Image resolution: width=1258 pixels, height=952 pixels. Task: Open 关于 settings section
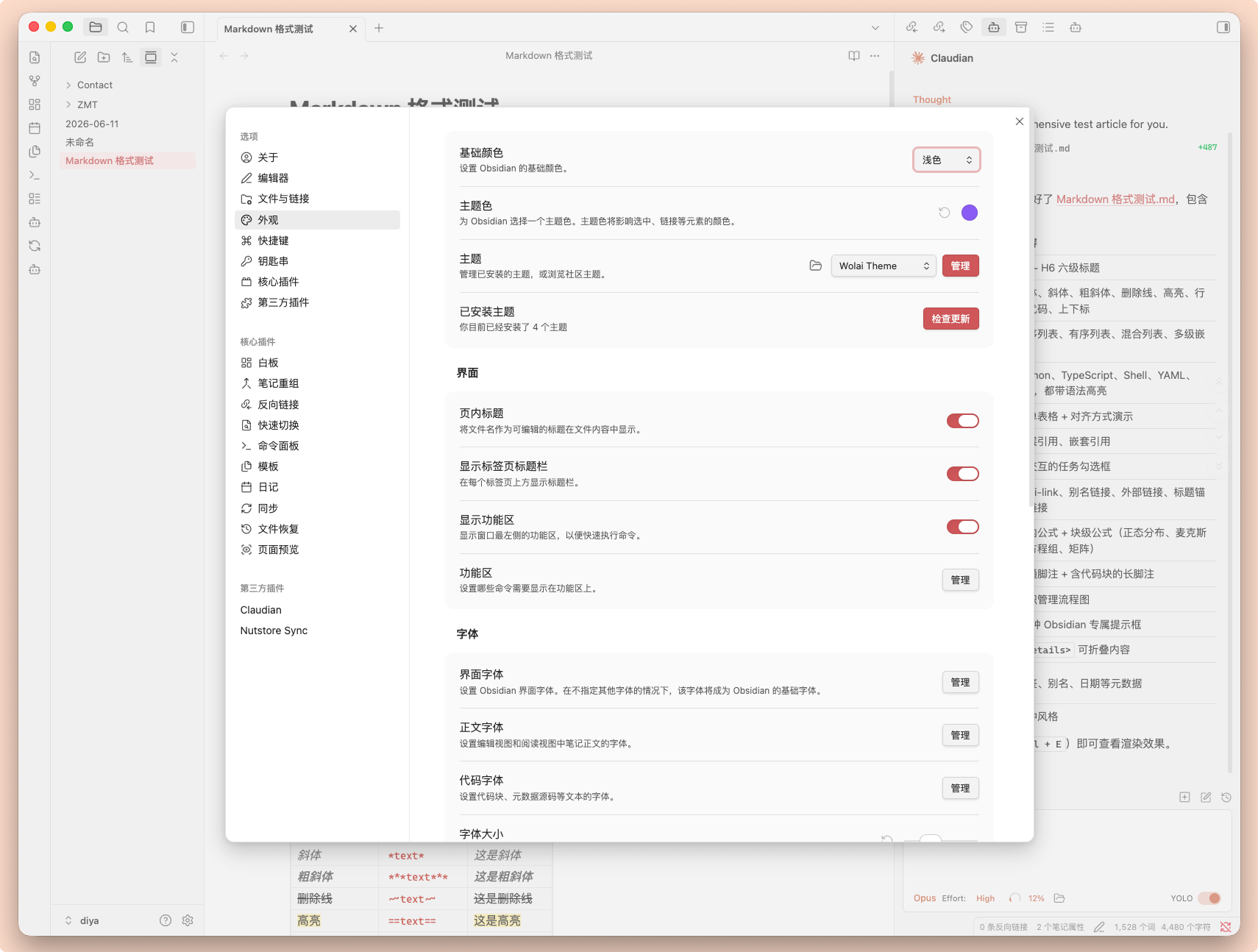pos(317,157)
